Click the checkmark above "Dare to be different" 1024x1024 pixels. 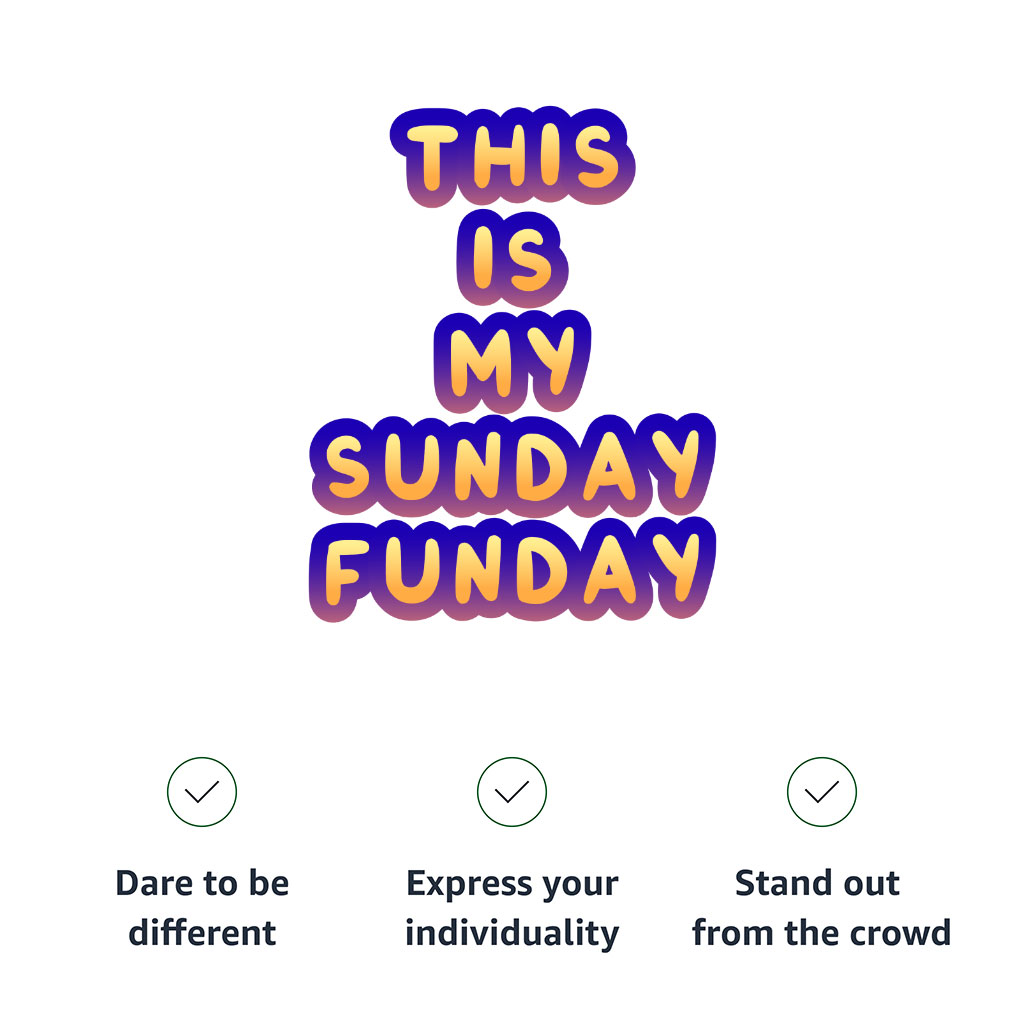pyautogui.click(x=202, y=792)
